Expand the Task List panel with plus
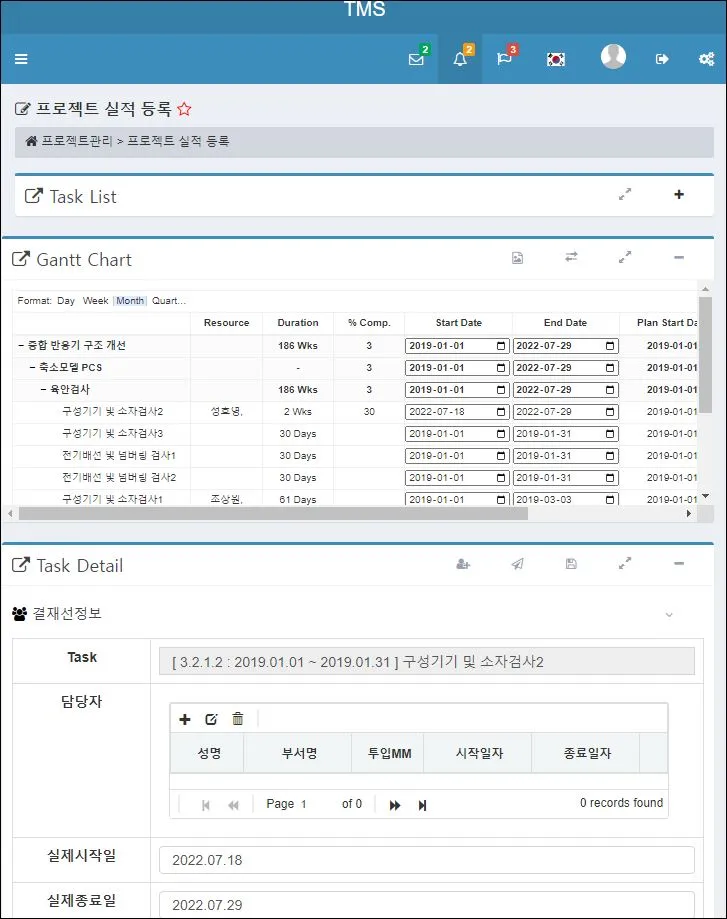Viewport: 727px width, 919px height. (679, 195)
